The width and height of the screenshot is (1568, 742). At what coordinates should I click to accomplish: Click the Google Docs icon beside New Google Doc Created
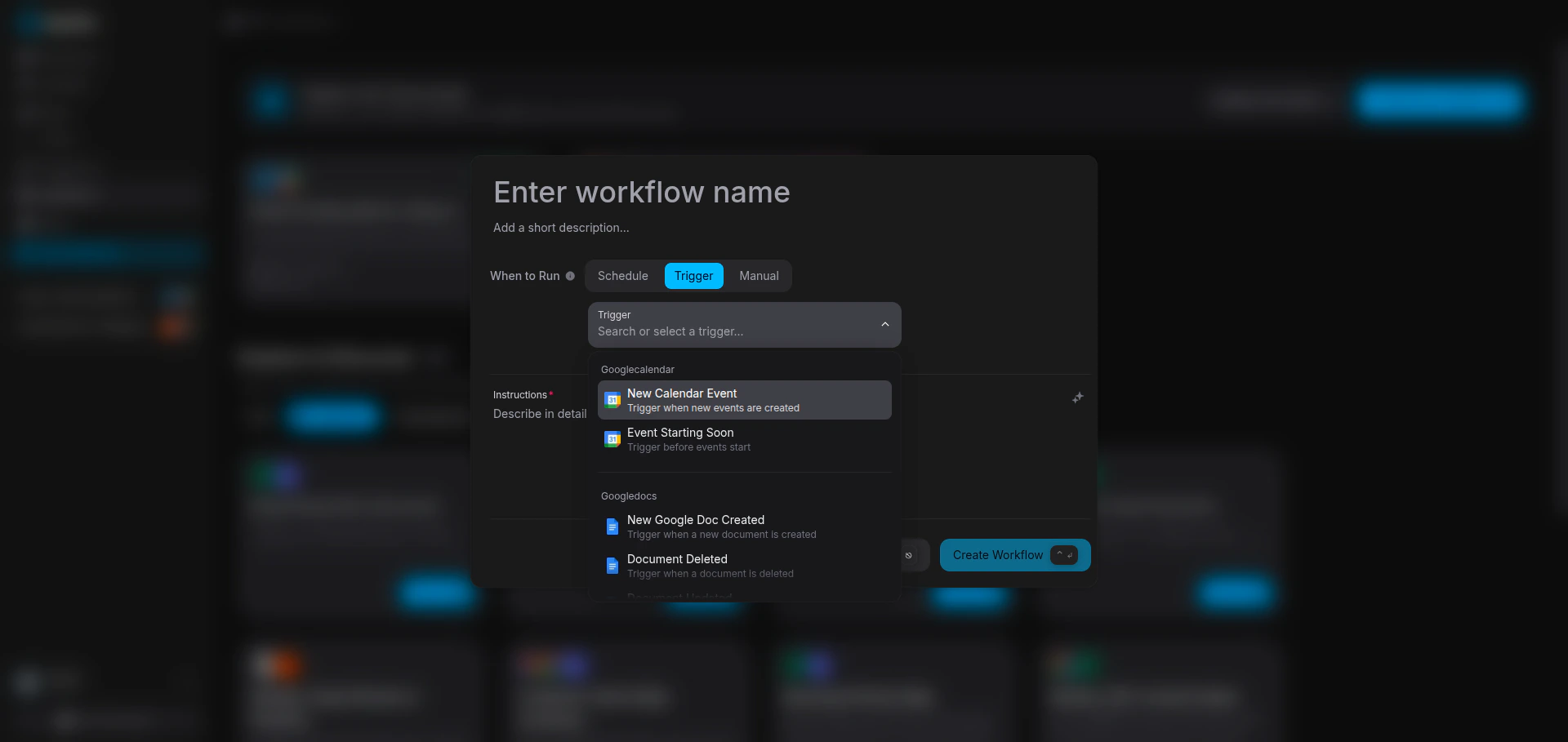coord(612,527)
